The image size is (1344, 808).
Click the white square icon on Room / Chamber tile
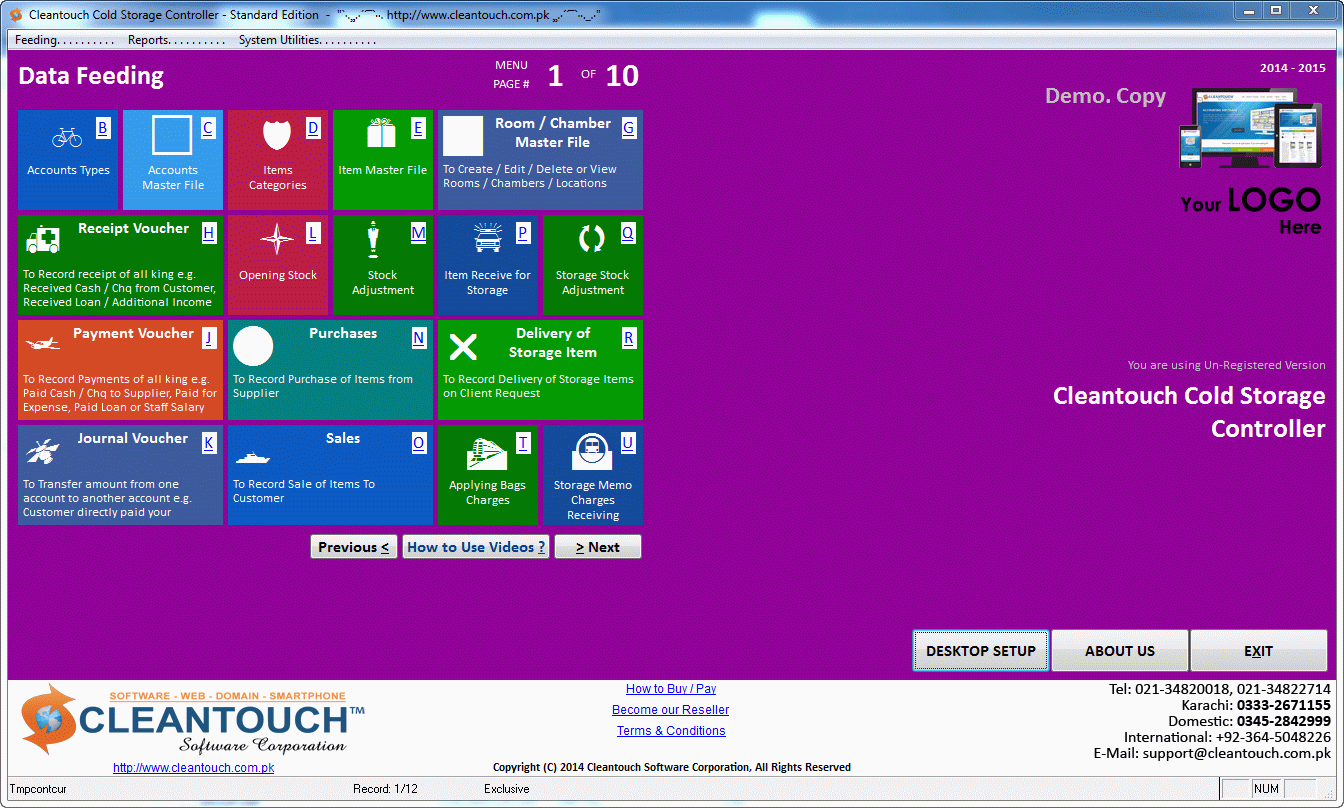[x=463, y=136]
